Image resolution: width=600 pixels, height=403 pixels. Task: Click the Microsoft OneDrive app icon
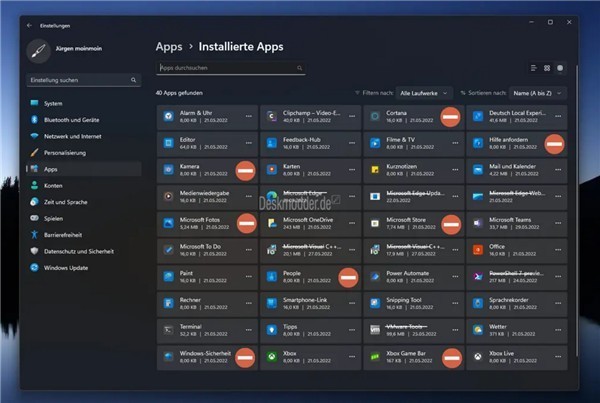(x=272, y=222)
